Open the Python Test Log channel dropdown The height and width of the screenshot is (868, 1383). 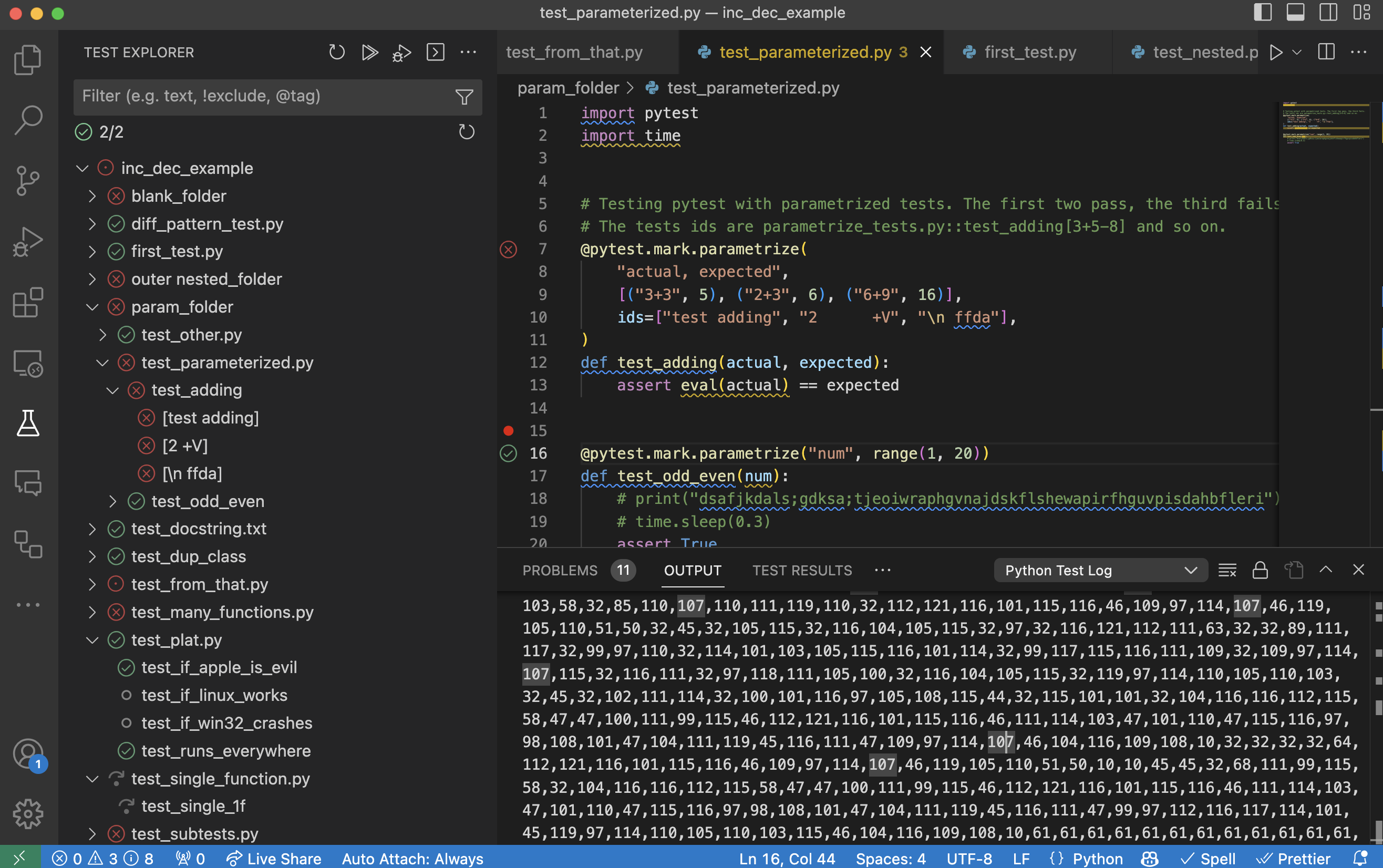click(1100, 570)
